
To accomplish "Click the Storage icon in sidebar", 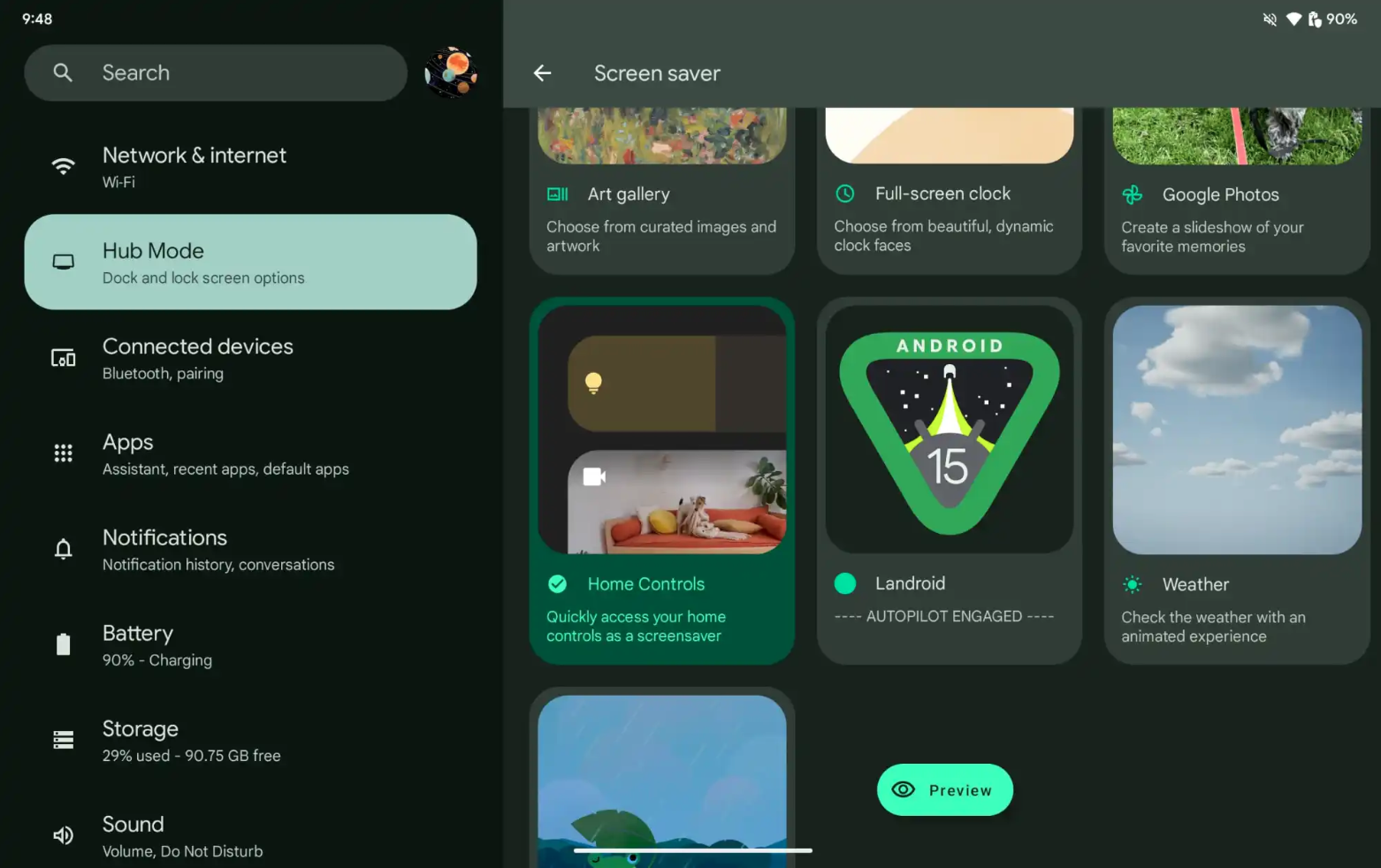I will click(x=63, y=740).
